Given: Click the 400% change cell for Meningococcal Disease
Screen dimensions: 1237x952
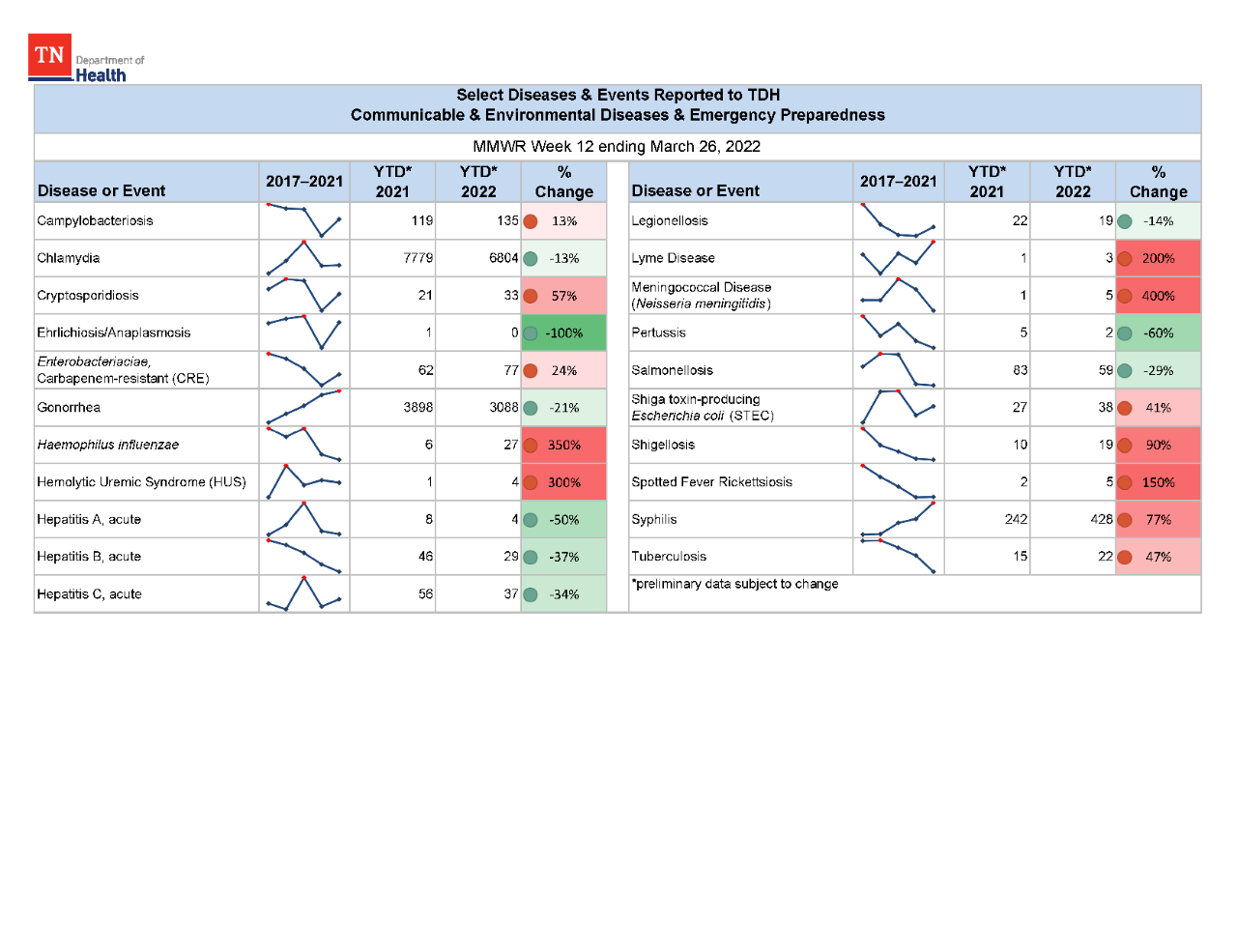Looking at the screenshot, I should coord(1158,296).
